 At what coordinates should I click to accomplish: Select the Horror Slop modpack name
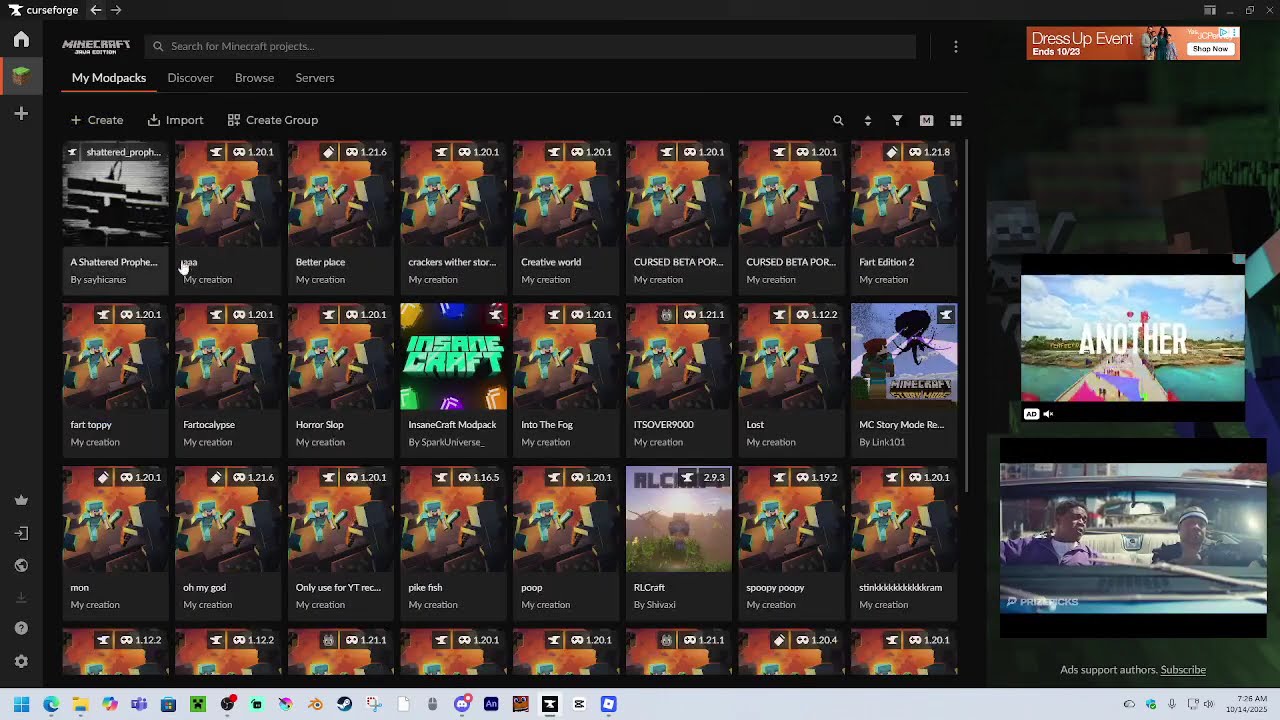pos(320,425)
